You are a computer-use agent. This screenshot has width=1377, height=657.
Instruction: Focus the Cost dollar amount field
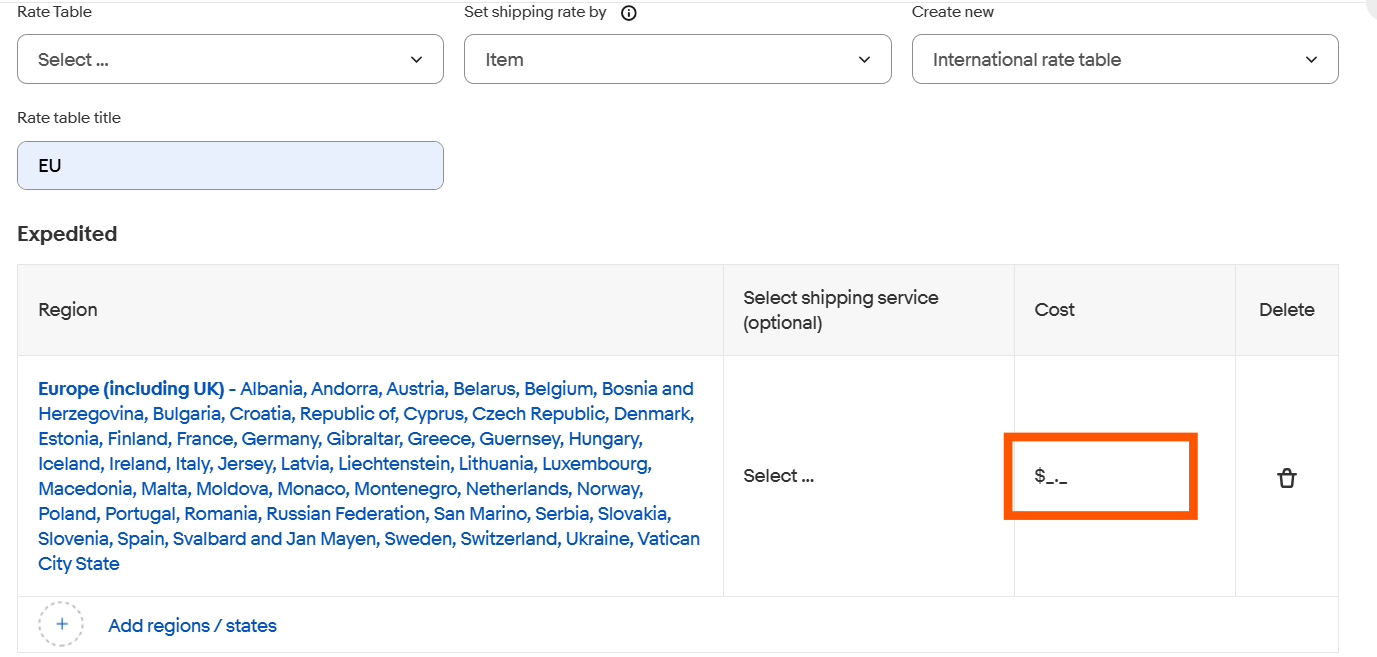[x=1100, y=476]
